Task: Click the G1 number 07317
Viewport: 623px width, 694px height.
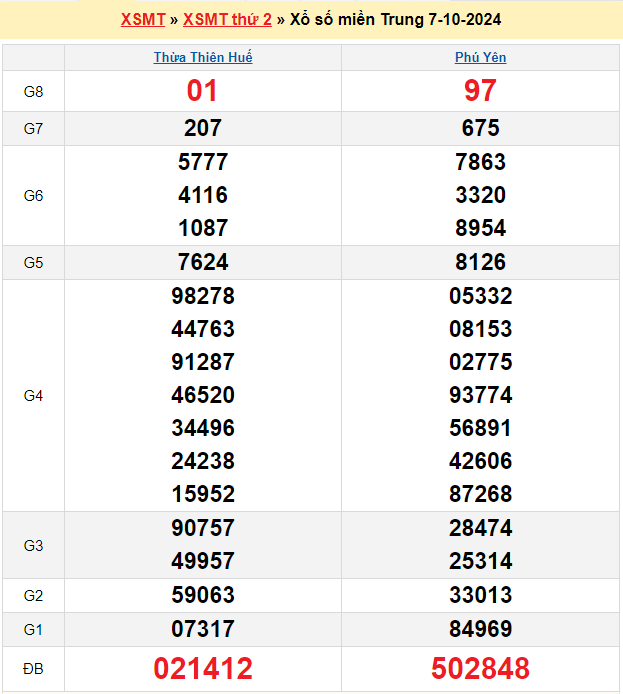Action: [202, 629]
